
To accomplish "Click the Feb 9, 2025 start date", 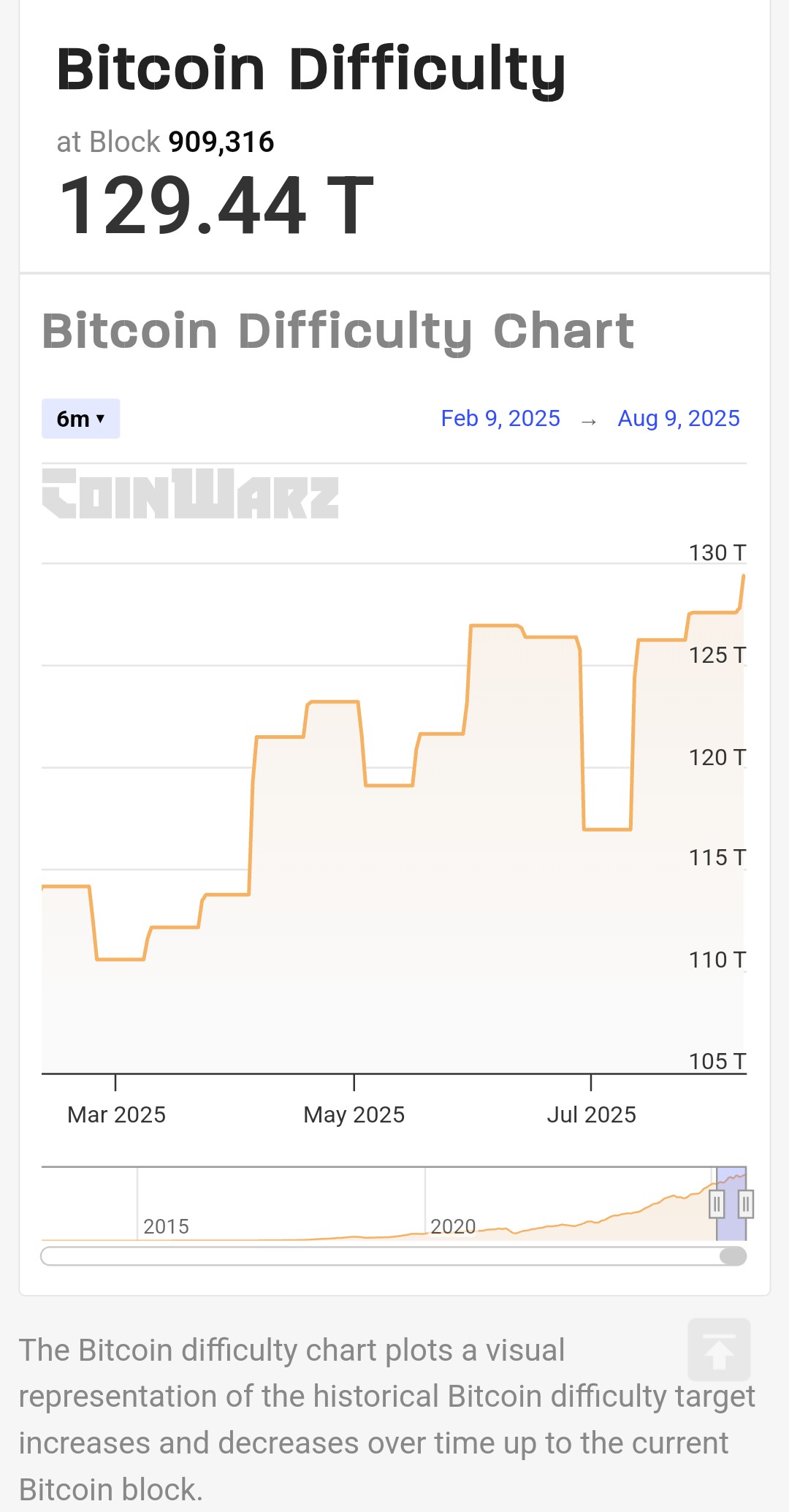I will click(x=500, y=419).
